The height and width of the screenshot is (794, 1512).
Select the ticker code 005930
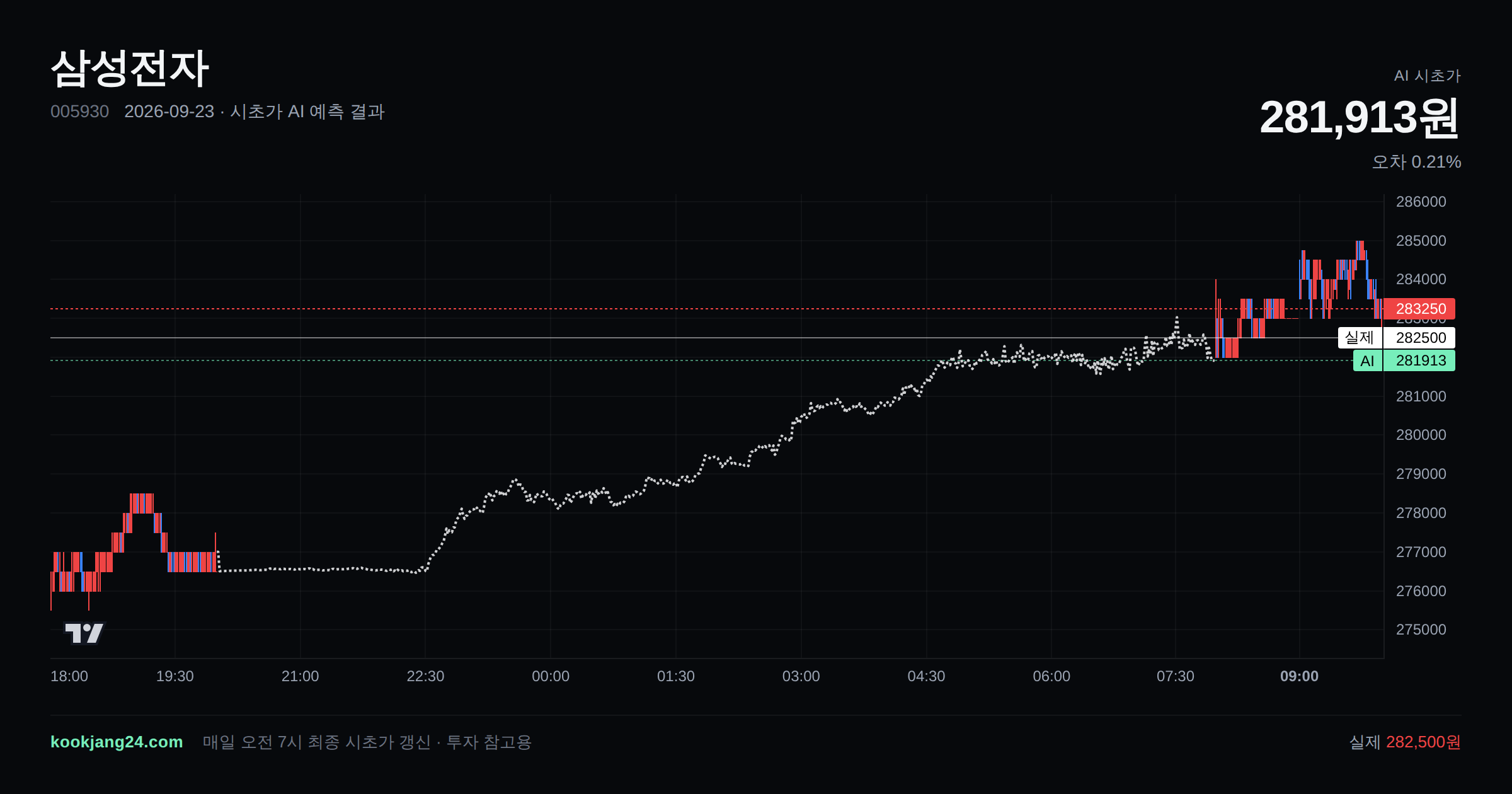click(79, 112)
